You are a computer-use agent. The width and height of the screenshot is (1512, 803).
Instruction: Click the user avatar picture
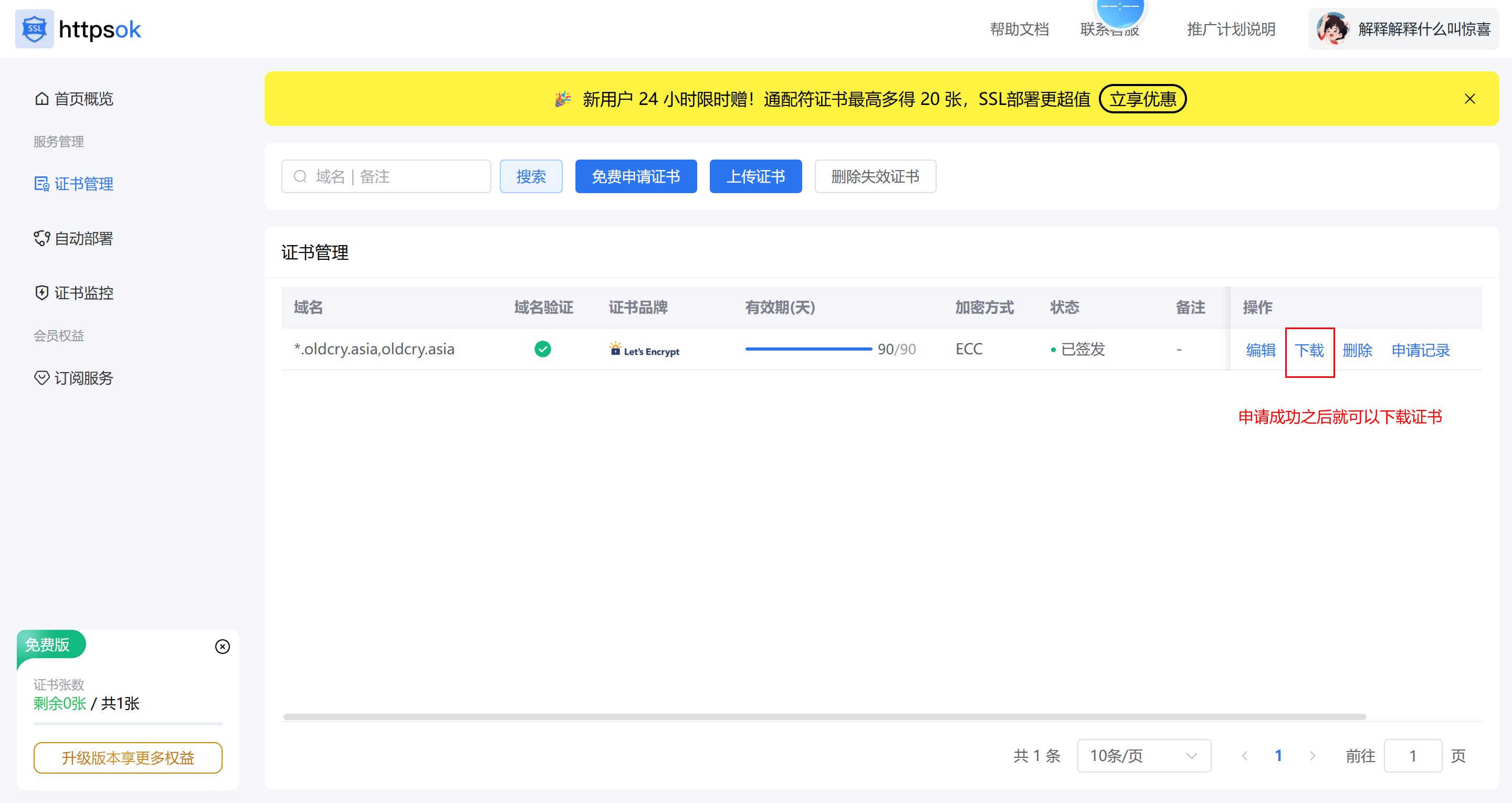pos(1332,29)
